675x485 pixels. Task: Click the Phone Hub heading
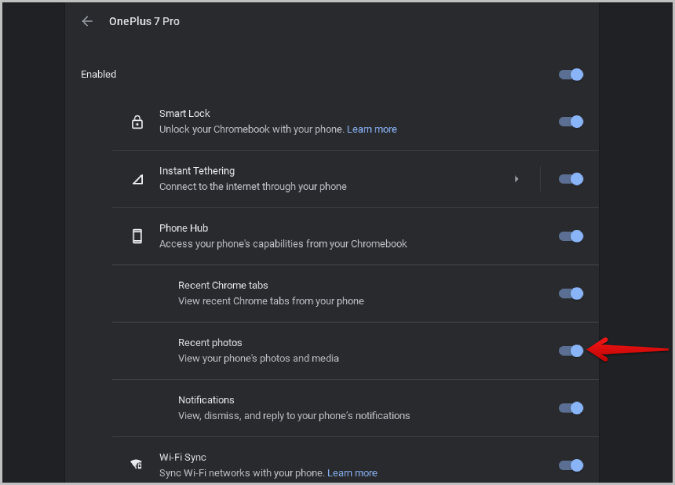tap(183, 228)
